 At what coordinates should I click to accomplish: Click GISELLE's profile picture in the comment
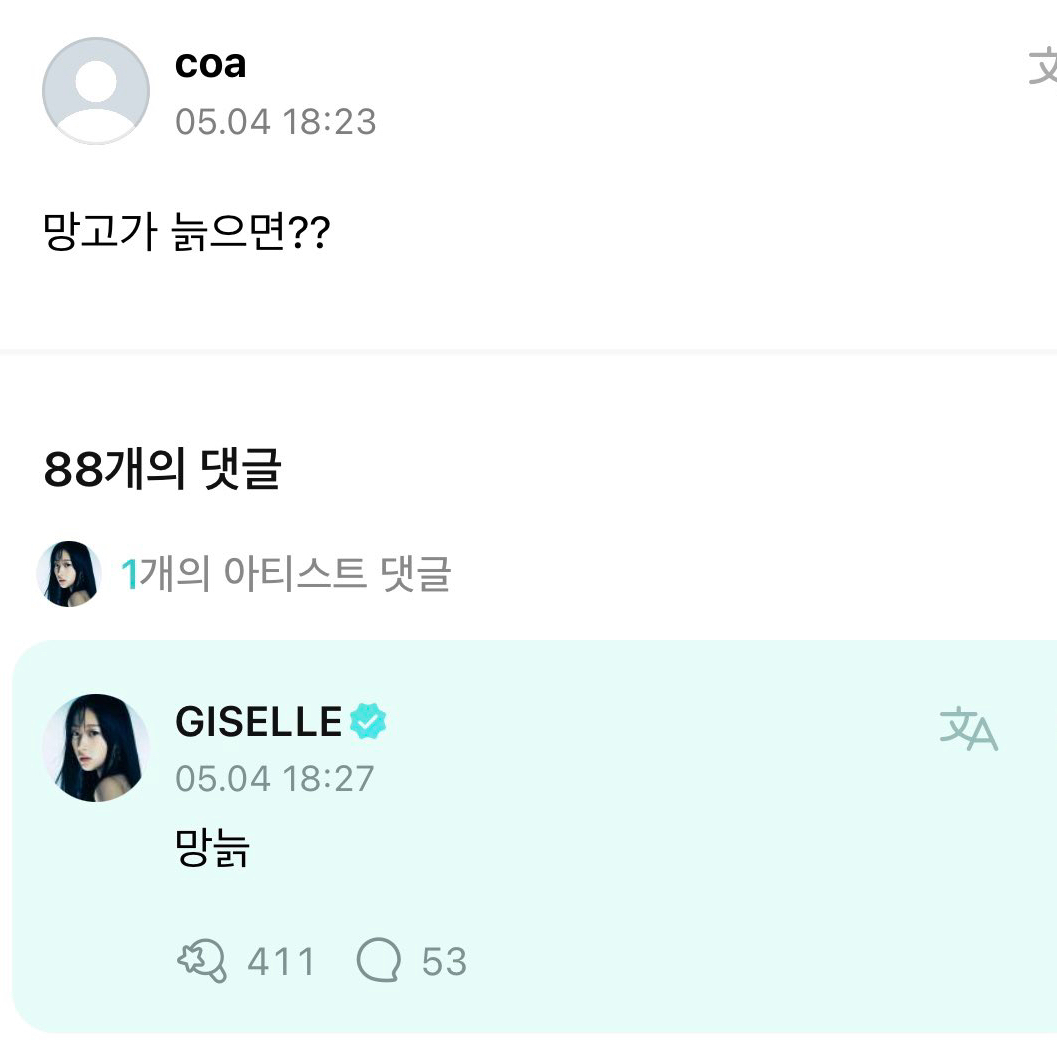click(96, 747)
